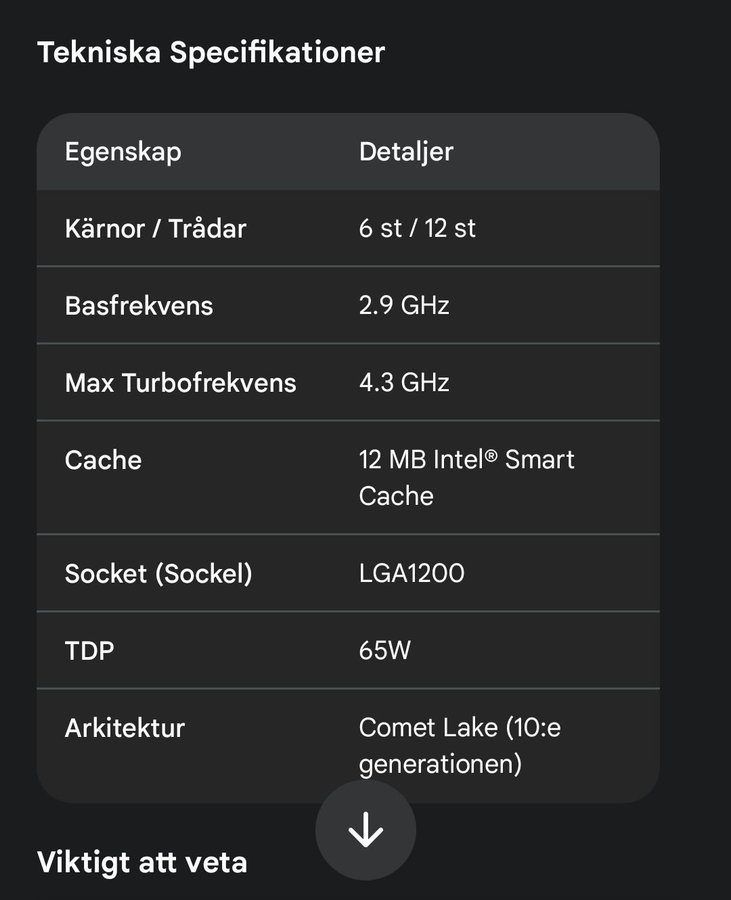Click the 'Arkitektur' row label
Viewport: 731px width, 900px height.
point(125,728)
